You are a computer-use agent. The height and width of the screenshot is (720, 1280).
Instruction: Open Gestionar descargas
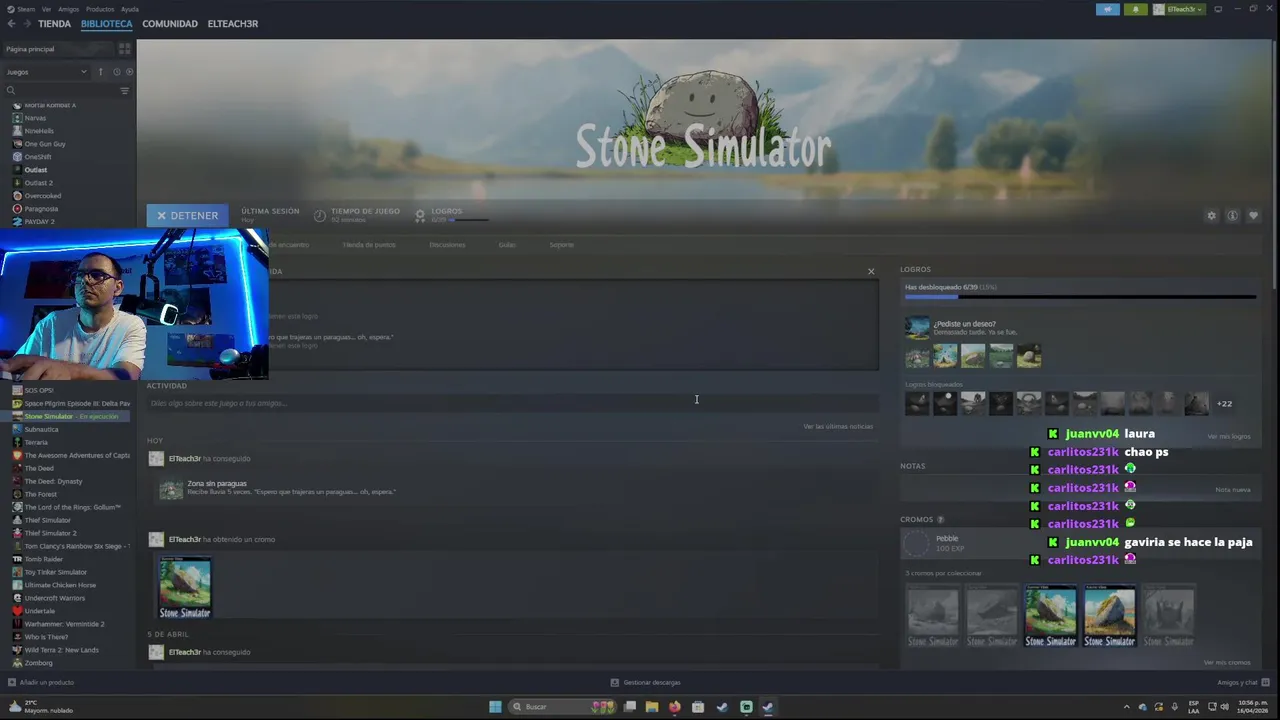[x=646, y=682]
